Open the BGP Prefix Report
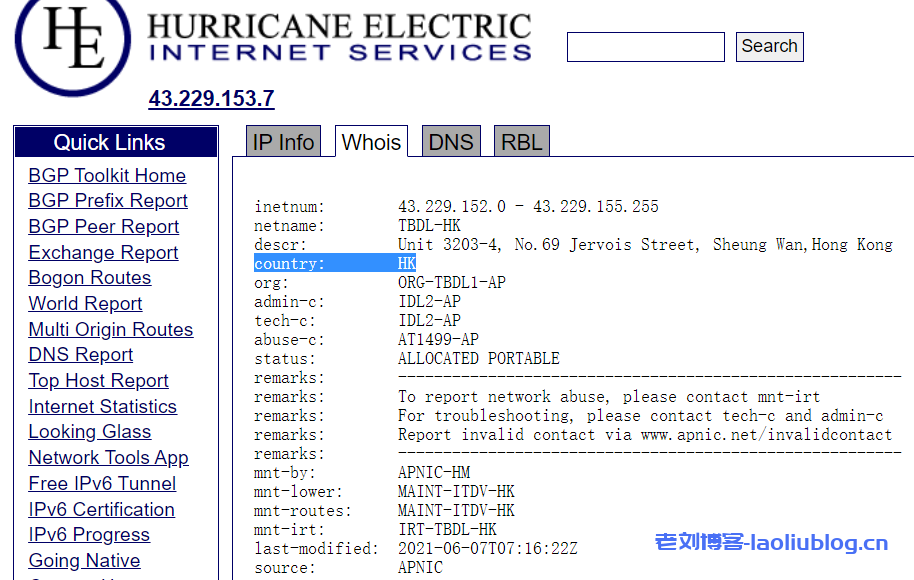This screenshot has height=580, width=914. click(107, 200)
